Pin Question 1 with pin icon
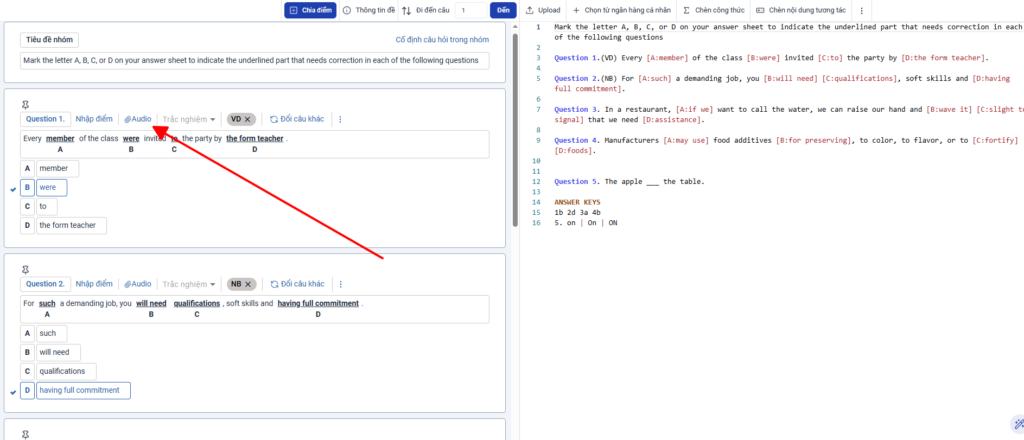The image size is (1024, 440). [x=25, y=104]
